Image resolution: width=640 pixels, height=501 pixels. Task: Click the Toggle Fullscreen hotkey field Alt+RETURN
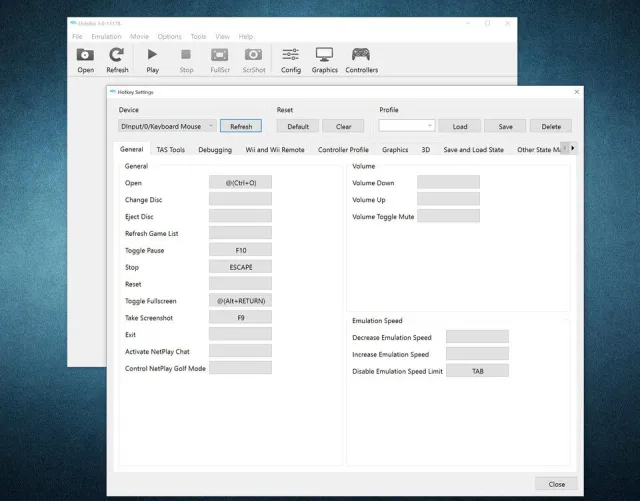(x=240, y=301)
